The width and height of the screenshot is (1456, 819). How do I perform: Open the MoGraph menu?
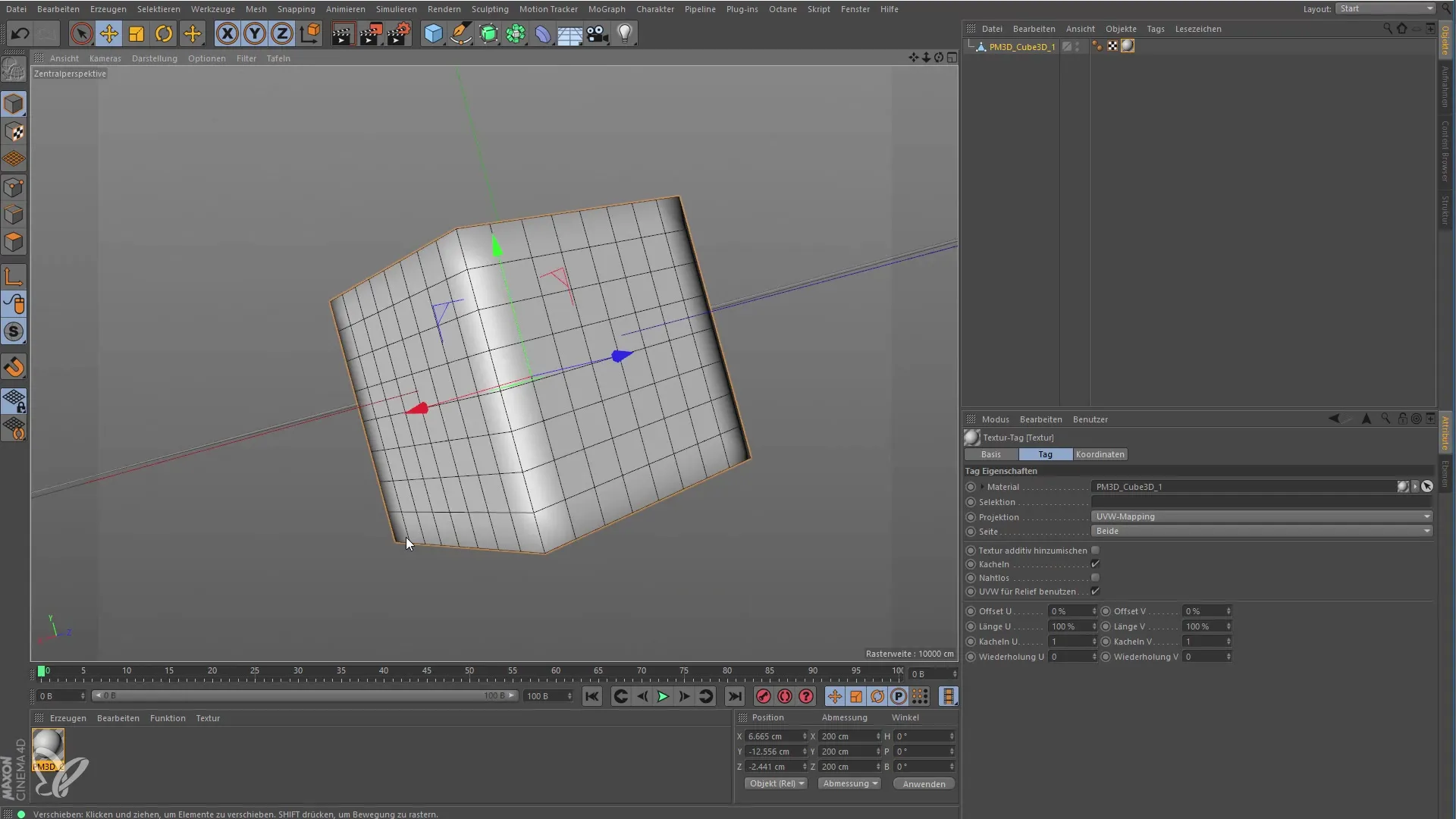[607, 9]
